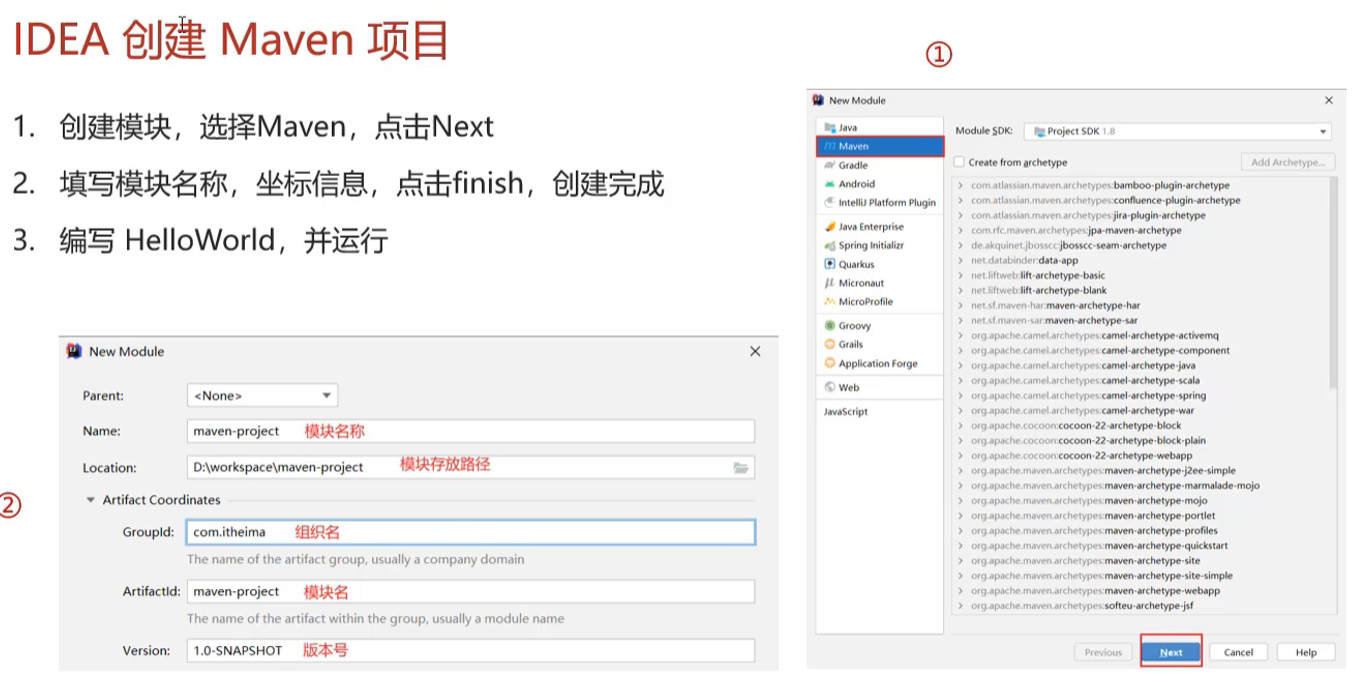Open Help in New Module dialog

point(1306,652)
